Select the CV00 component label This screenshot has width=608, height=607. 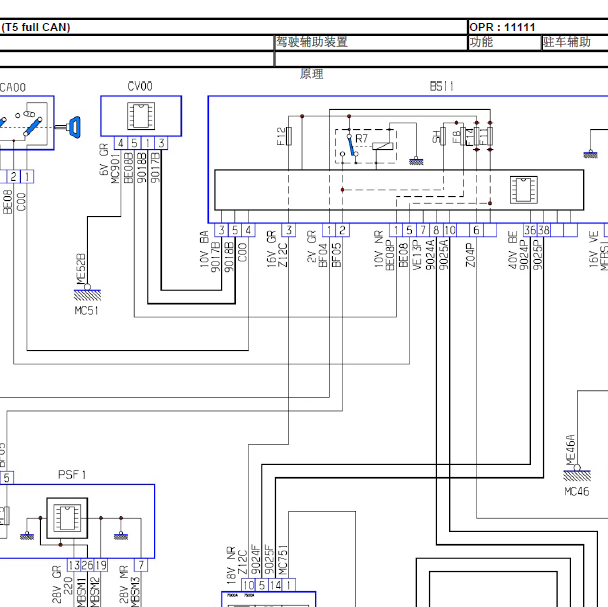(140, 86)
